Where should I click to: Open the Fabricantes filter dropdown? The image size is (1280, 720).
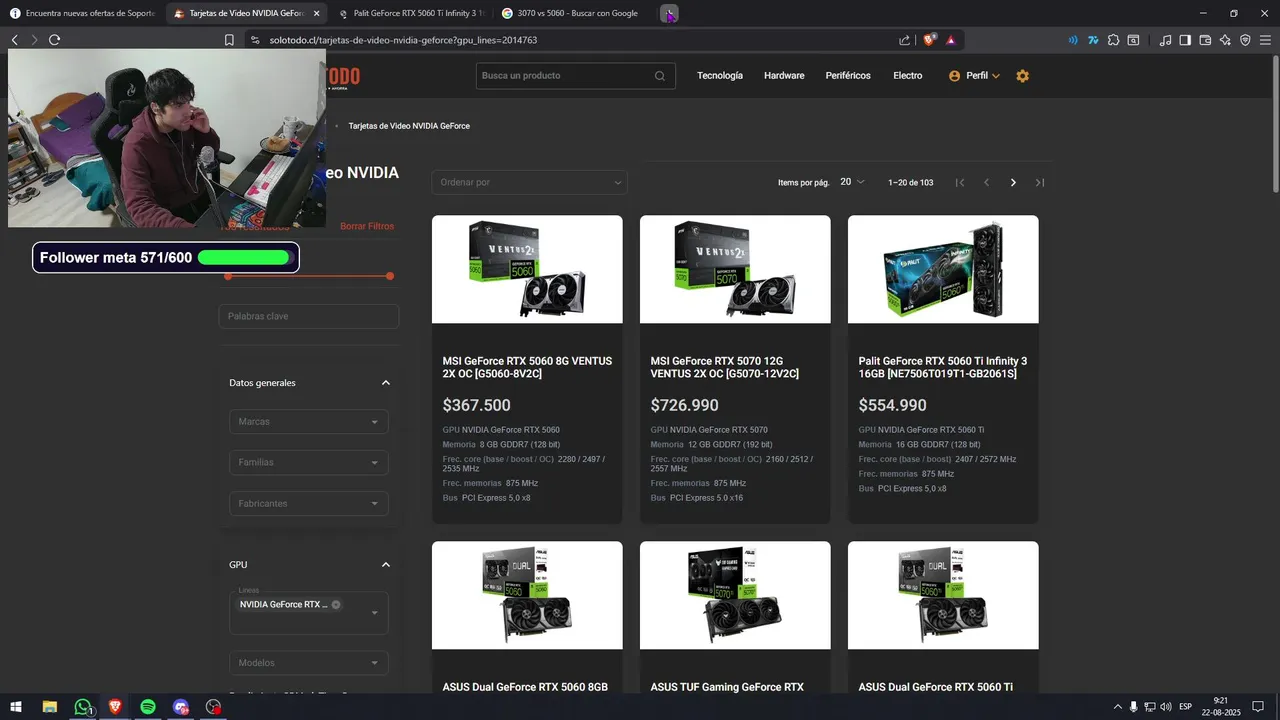click(308, 504)
